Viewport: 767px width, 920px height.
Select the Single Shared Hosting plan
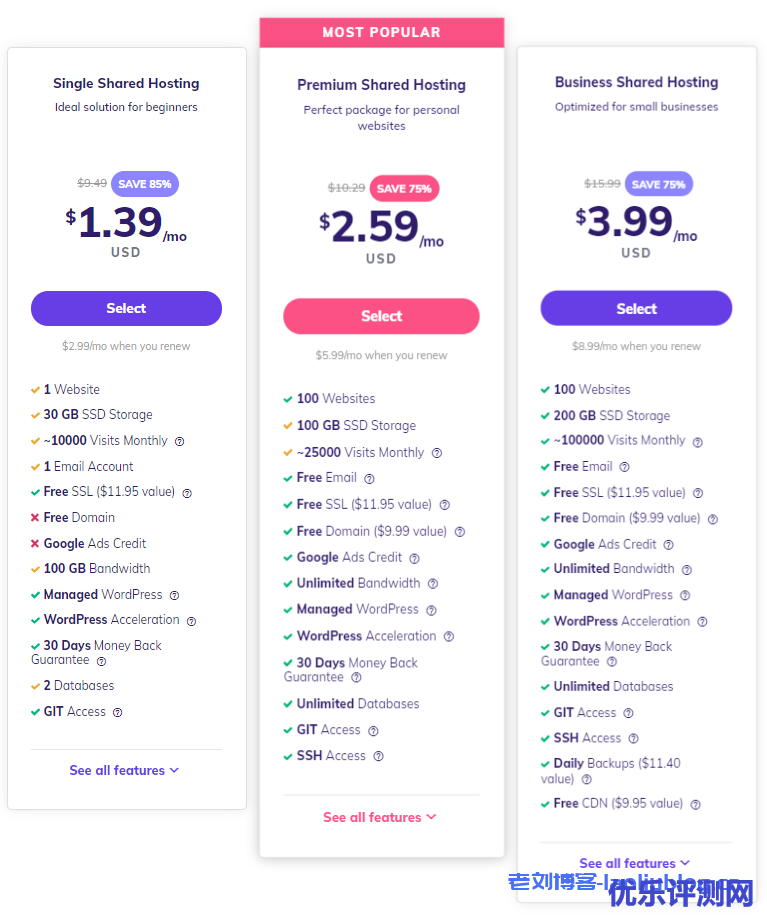(126, 309)
